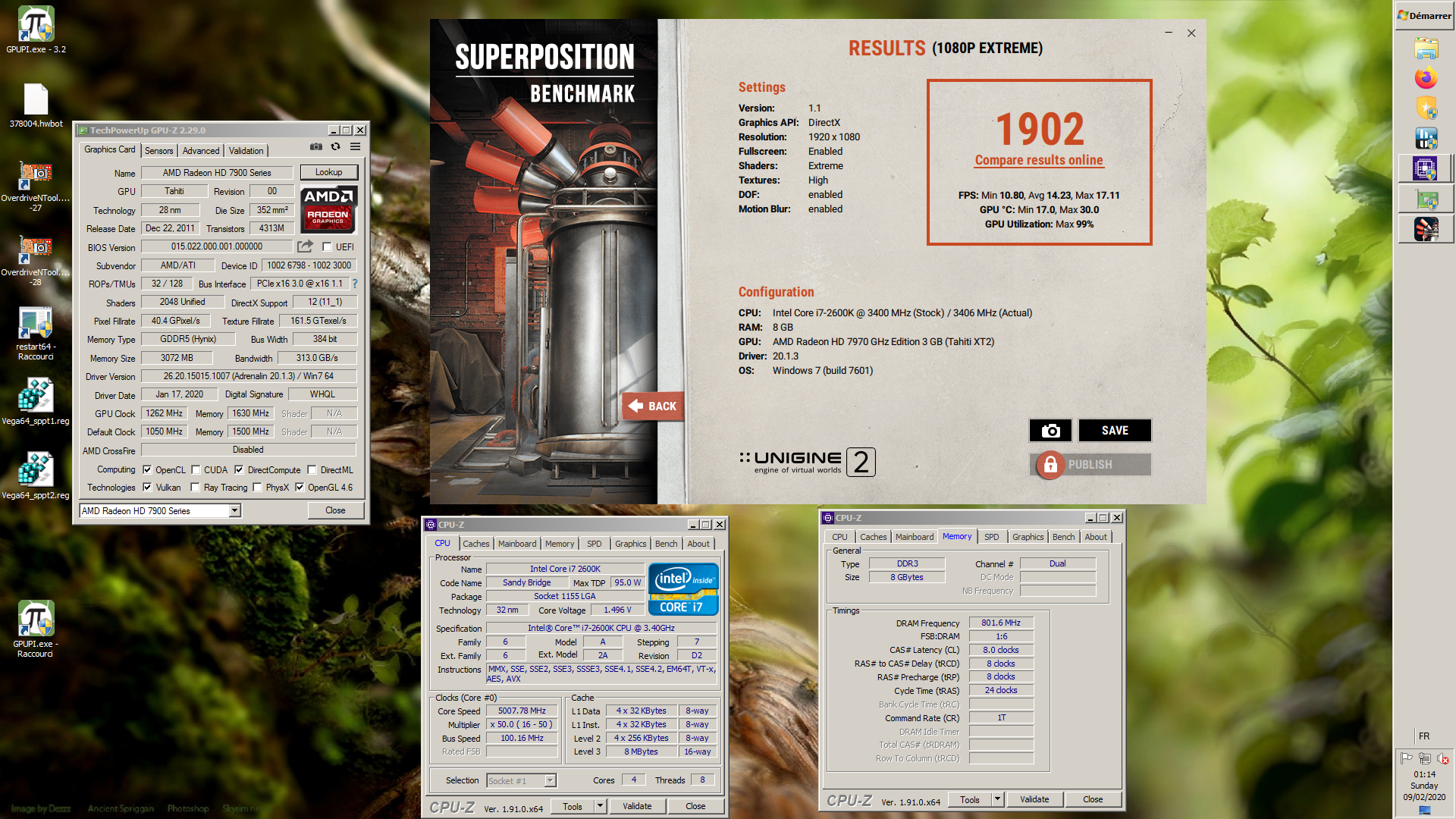Toggle the OpenGL 4.6 checkbox
The width and height of the screenshot is (1456, 819).
(x=300, y=487)
